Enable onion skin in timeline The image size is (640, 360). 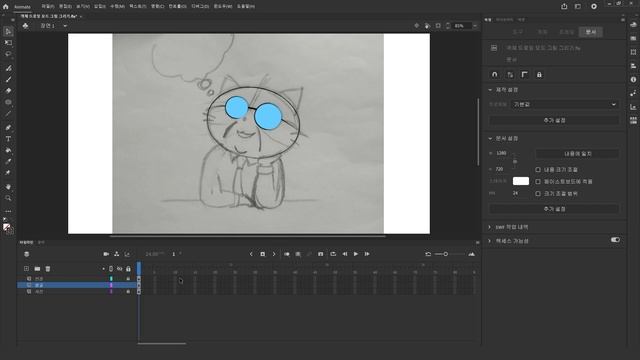[287, 254]
